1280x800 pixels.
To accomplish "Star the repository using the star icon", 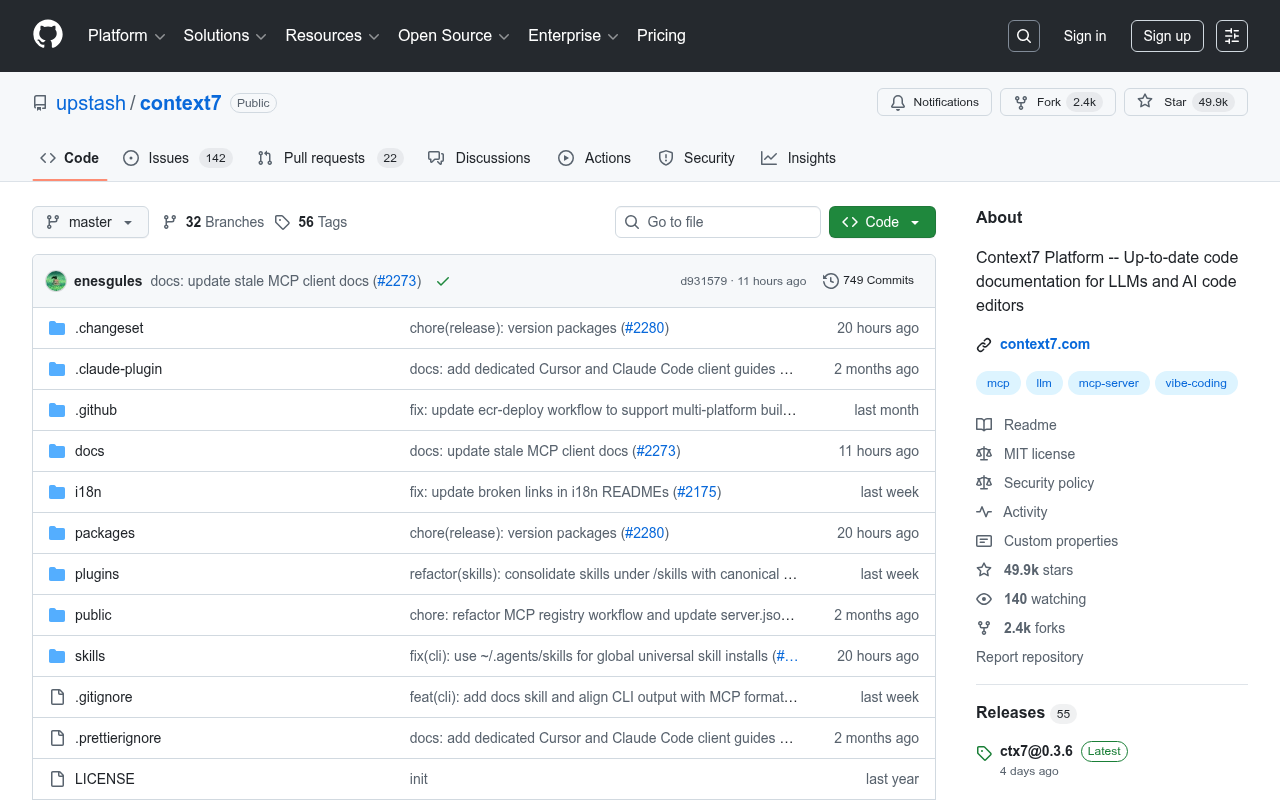I will point(1144,101).
